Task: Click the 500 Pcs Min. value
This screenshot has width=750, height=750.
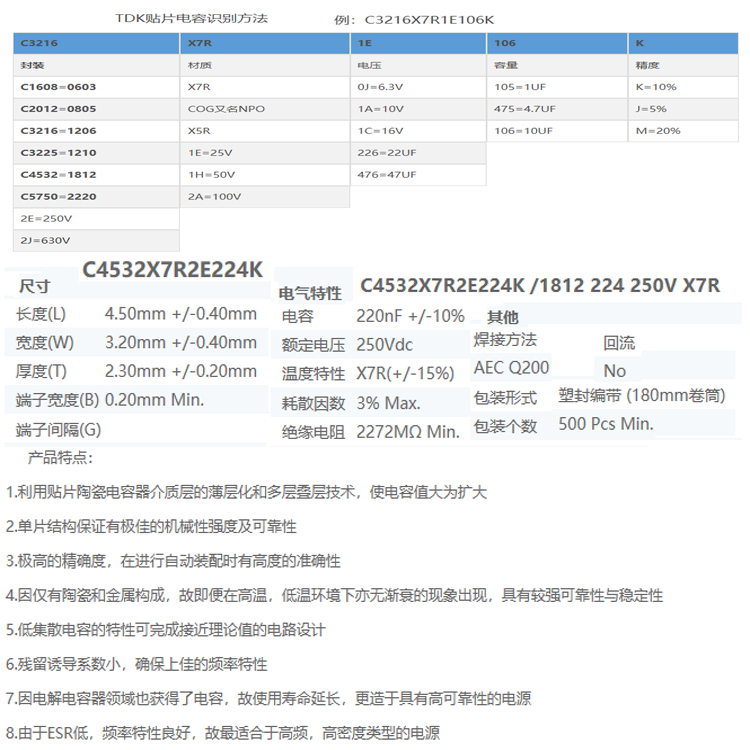Action: click(x=606, y=424)
